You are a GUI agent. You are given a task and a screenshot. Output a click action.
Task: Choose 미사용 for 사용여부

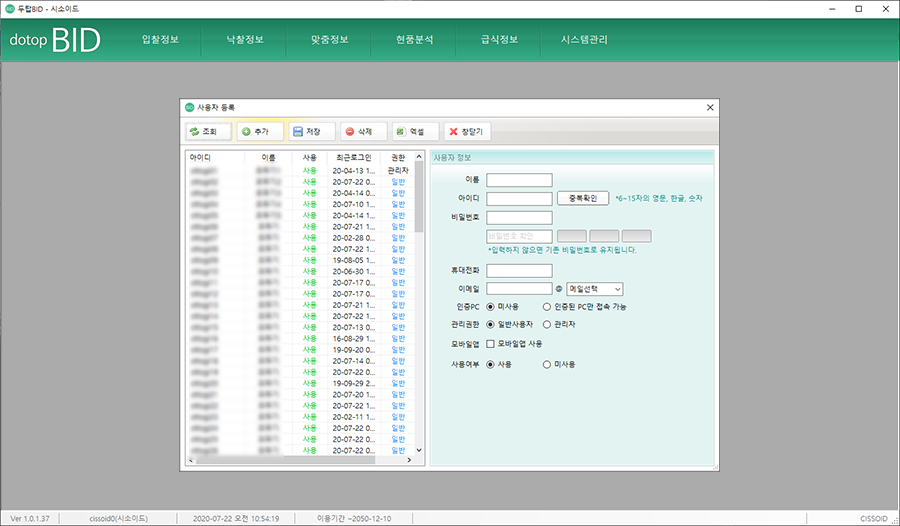click(x=547, y=364)
